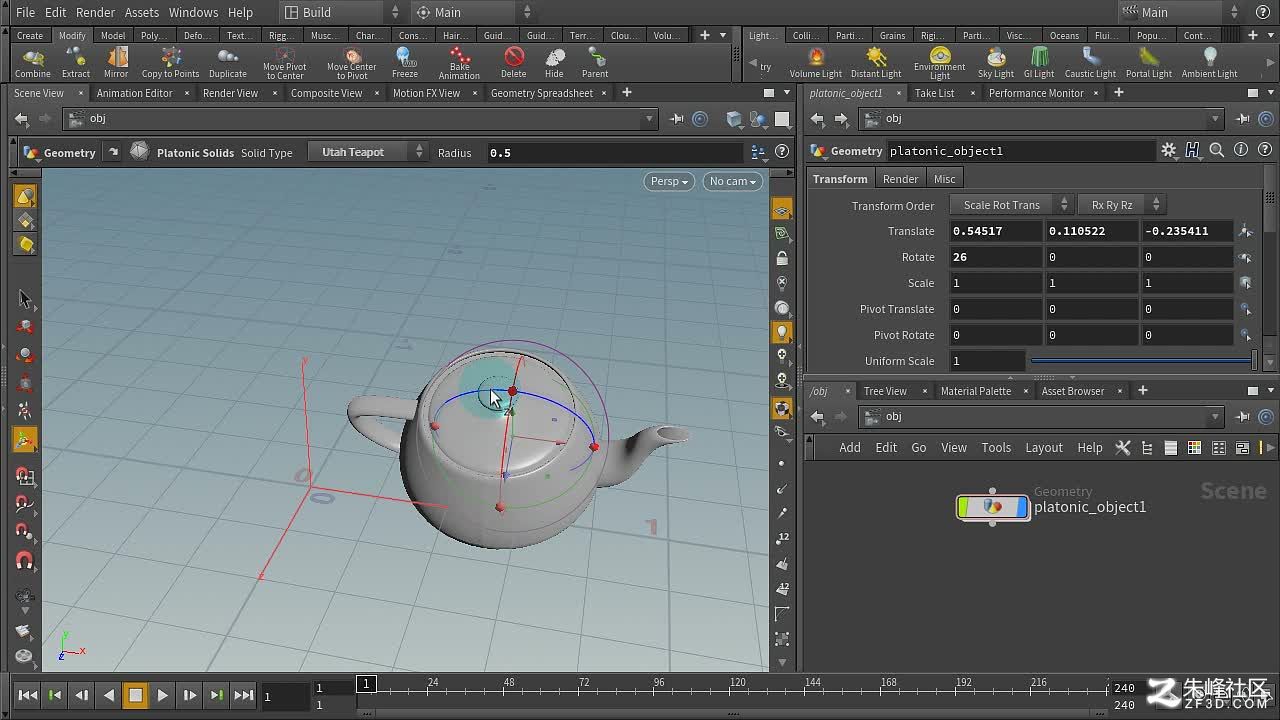Expand the network editor obj path dropdown
Image resolution: width=1280 pixels, height=720 pixels.
coord(1216,417)
